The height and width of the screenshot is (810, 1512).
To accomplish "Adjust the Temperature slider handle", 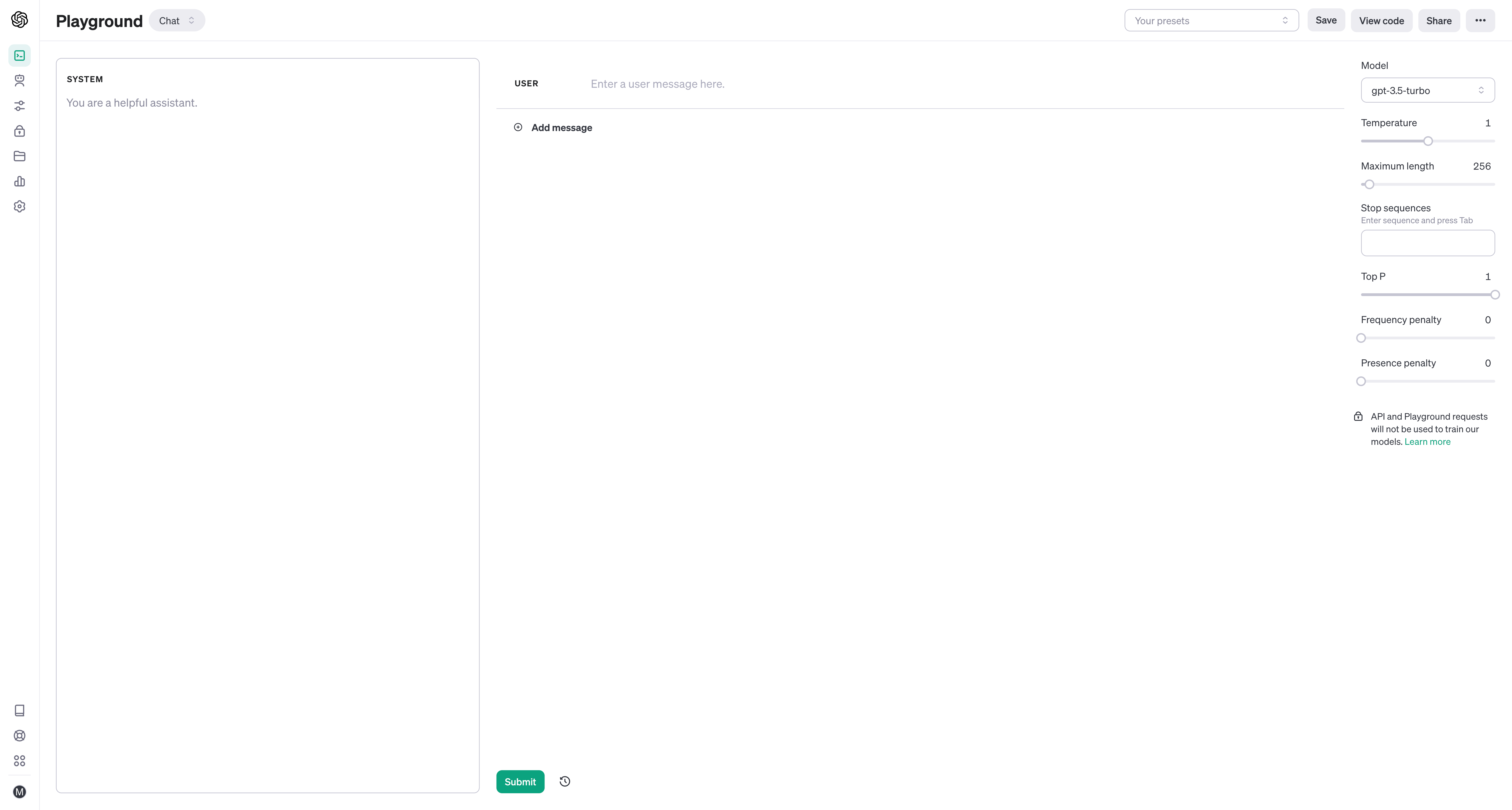I will [1428, 141].
